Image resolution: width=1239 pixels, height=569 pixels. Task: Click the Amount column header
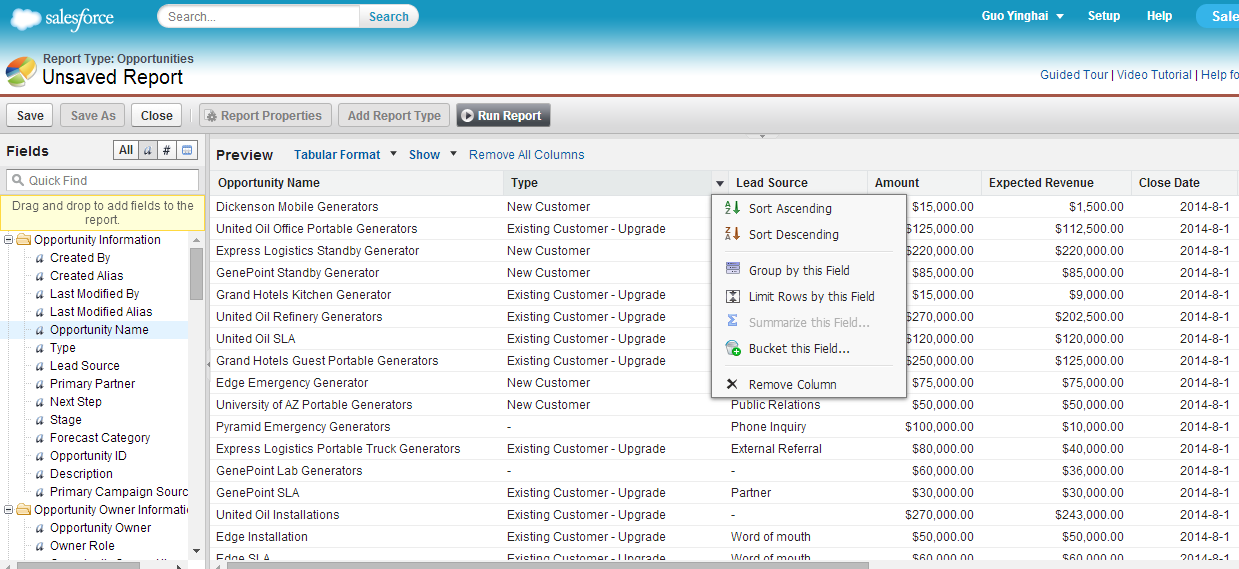pyautogui.click(x=924, y=183)
